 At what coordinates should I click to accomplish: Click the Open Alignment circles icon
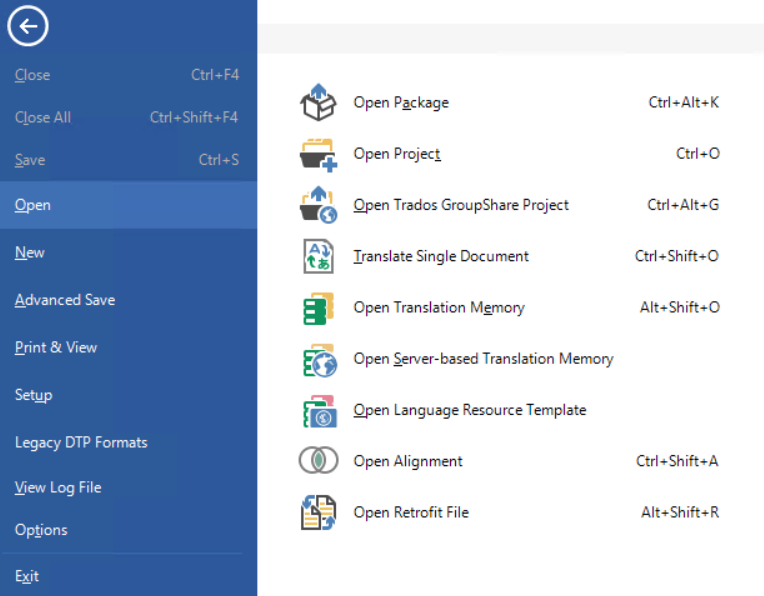pyautogui.click(x=318, y=461)
